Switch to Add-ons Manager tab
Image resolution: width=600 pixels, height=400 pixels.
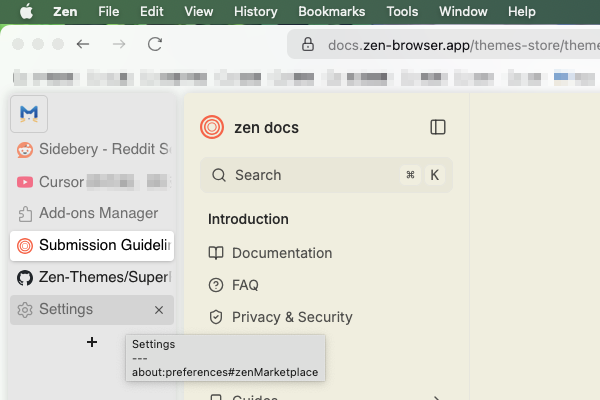click(92, 213)
